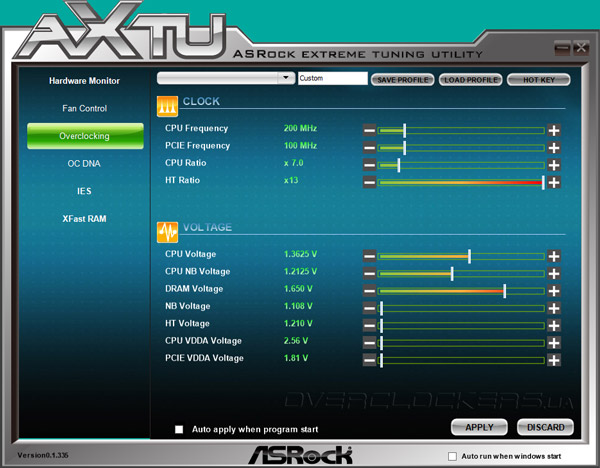Click the PCIE VDDA Voltage slider track
Image resolution: width=600 pixels, height=468 pixels.
click(461, 360)
